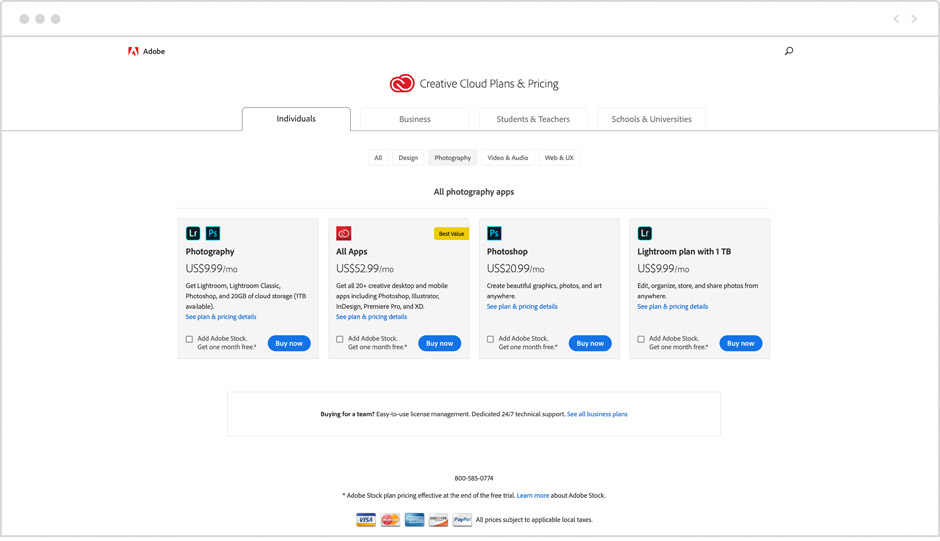The height and width of the screenshot is (541, 940).
Task: Select the Photography filter
Action: (453, 158)
